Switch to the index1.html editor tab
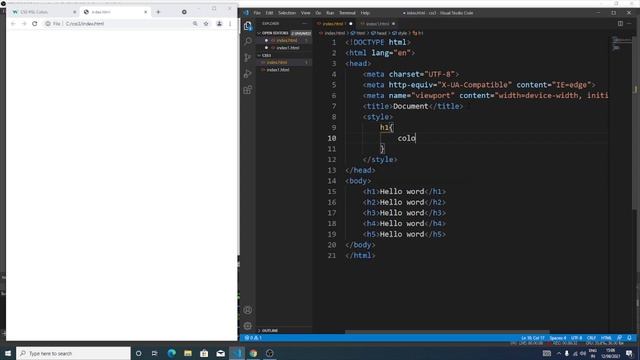This screenshot has height=360, width=640. tap(377, 24)
